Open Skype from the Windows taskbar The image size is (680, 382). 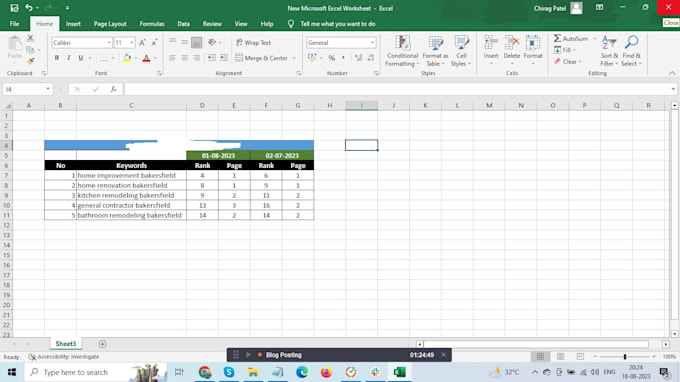click(229, 372)
